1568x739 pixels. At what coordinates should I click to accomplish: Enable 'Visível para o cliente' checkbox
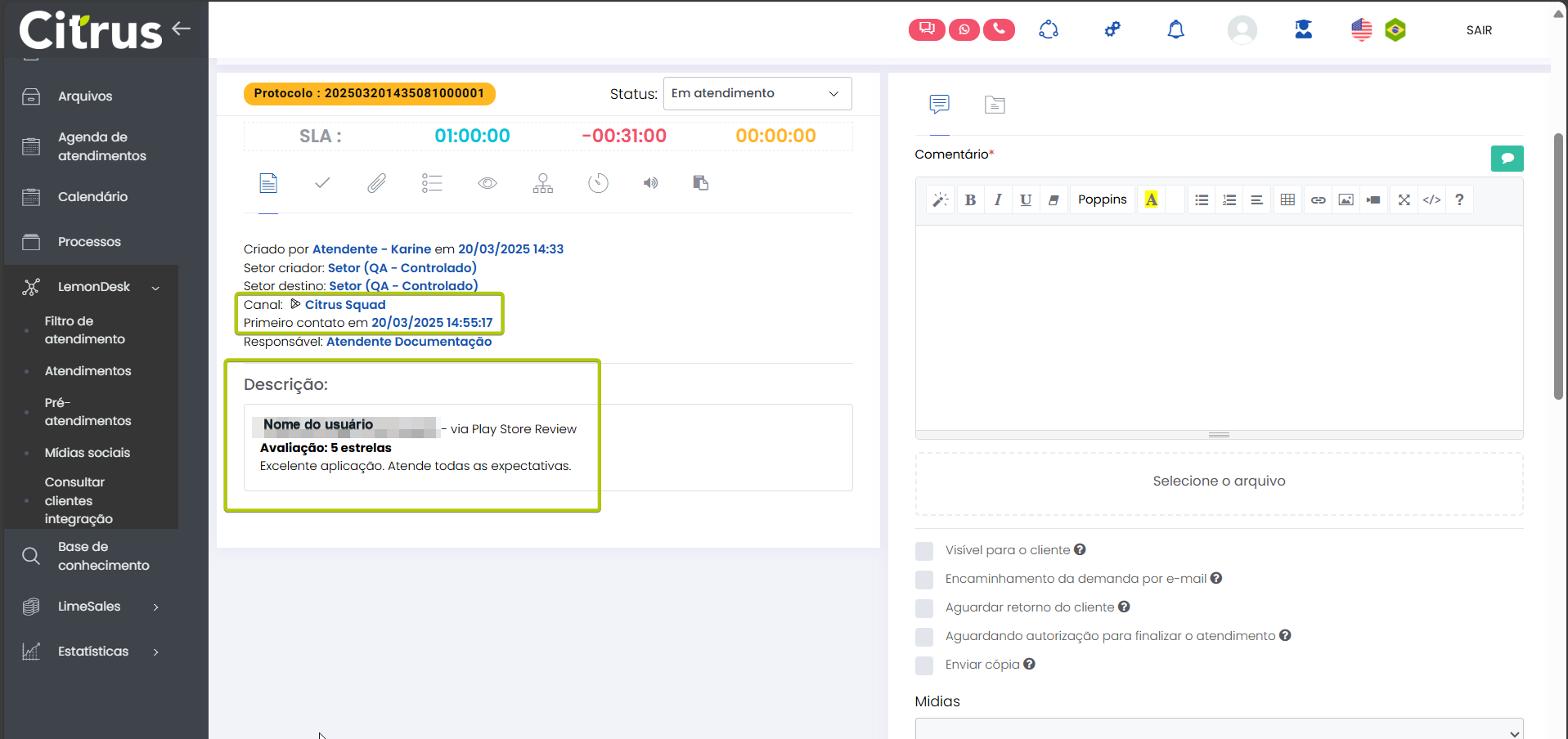[x=924, y=551]
